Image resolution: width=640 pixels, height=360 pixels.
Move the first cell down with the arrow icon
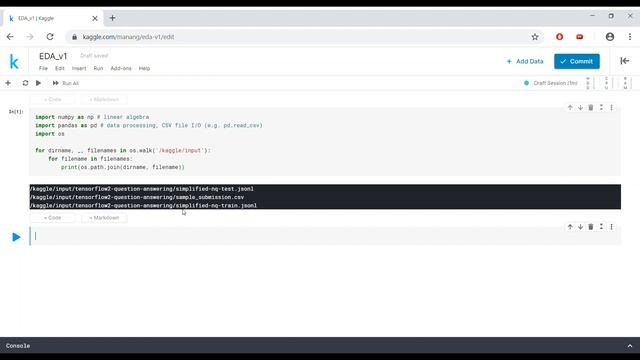point(580,108)
